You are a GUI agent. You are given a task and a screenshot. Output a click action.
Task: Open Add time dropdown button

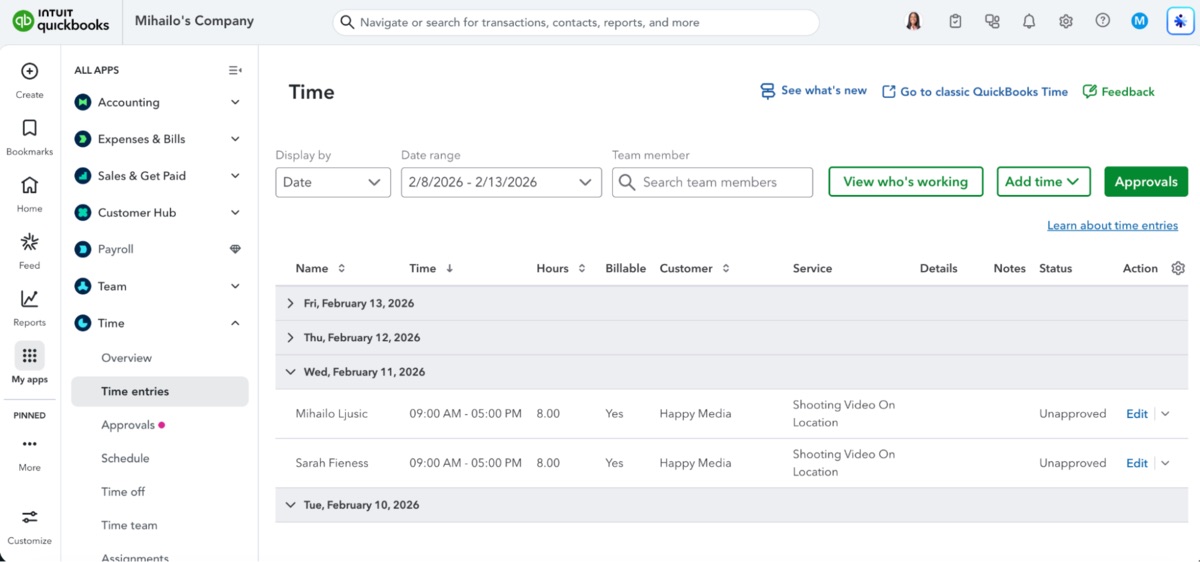(1043, 182)
